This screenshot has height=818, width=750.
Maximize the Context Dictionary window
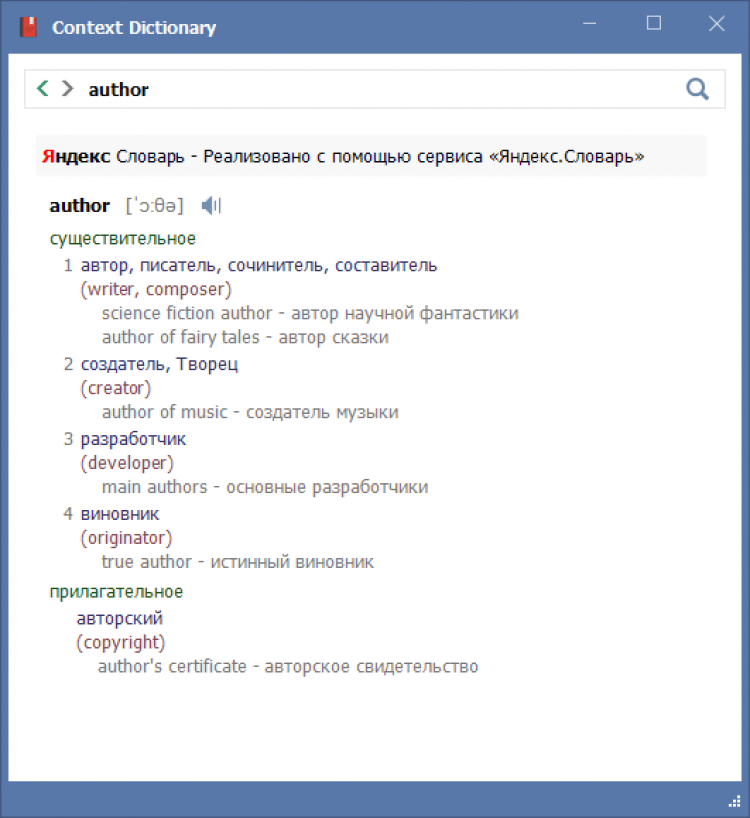[x=654, y=23]
